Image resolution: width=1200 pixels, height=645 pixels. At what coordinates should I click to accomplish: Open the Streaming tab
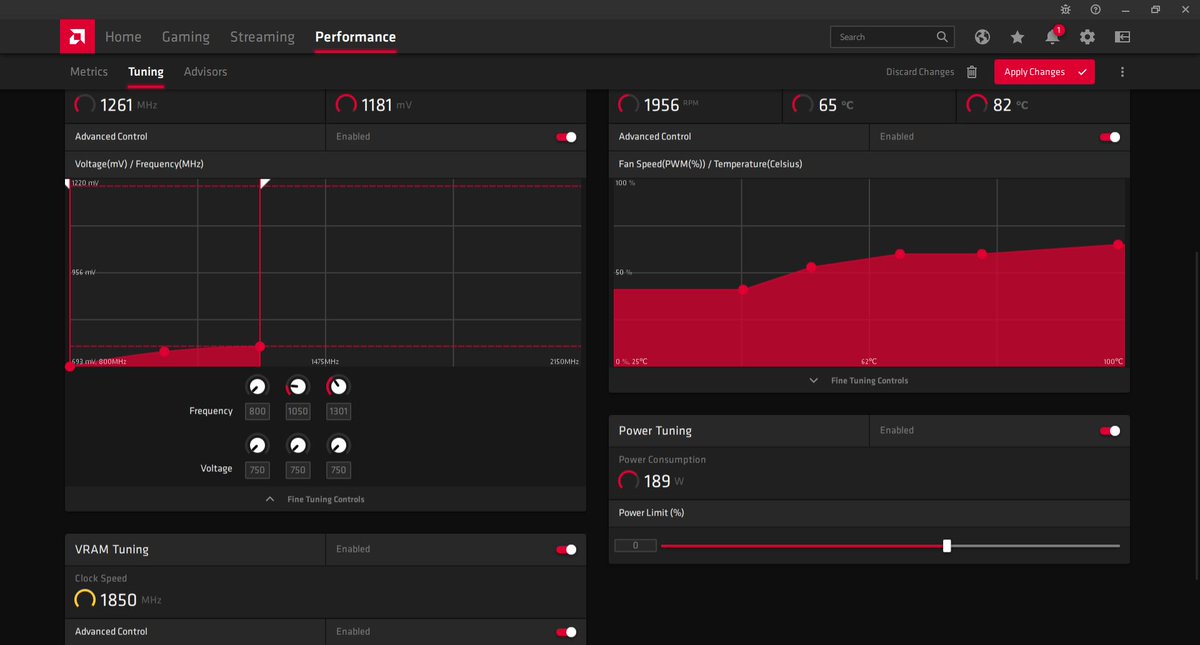pos(262,37)
